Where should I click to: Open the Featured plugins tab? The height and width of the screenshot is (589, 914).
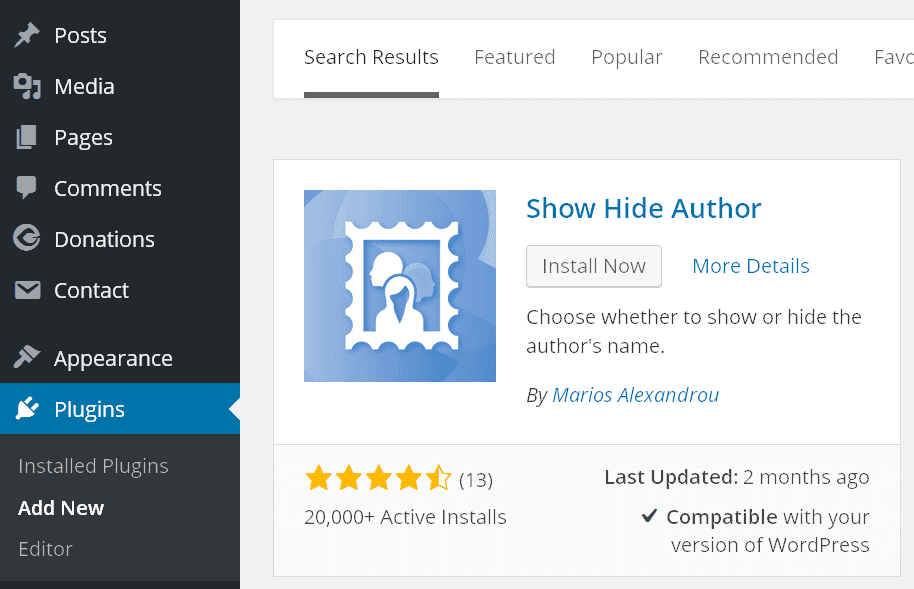click(514, 57)
